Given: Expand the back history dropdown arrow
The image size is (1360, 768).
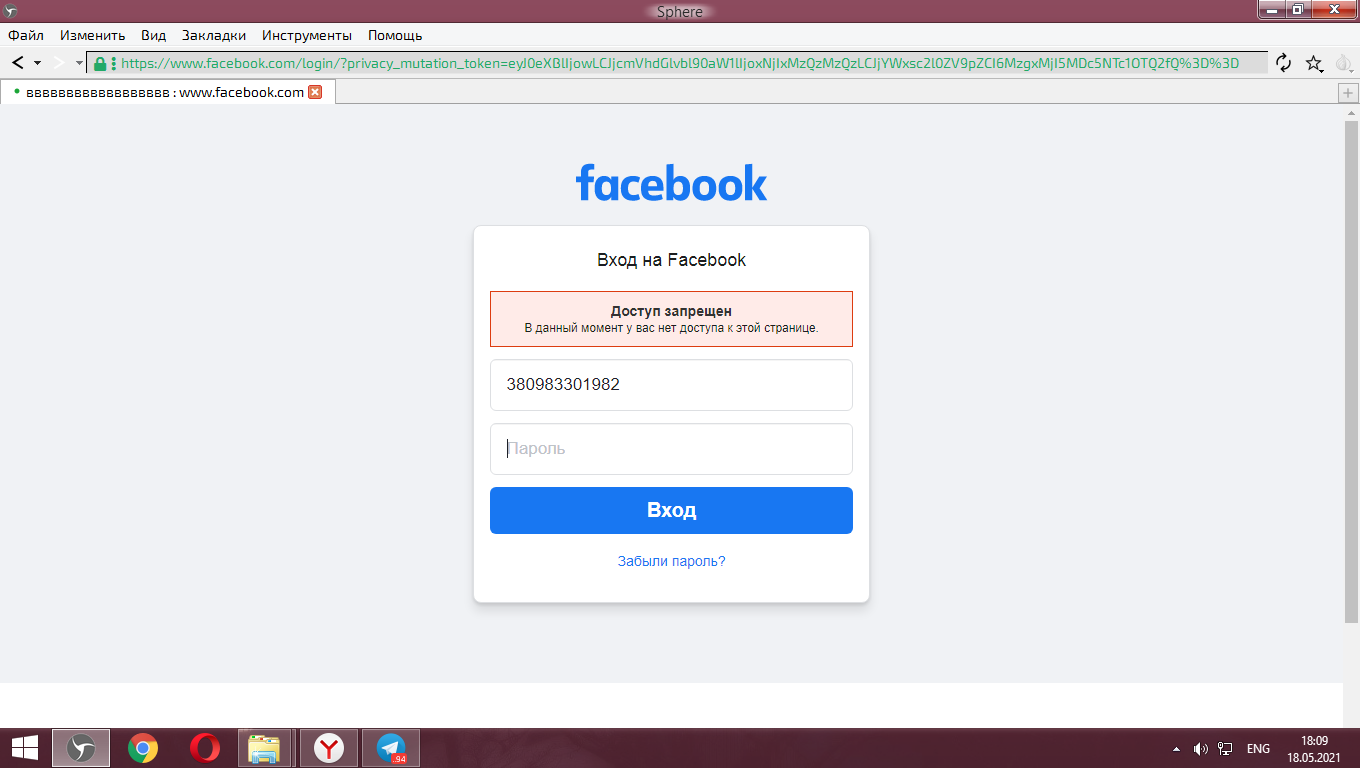Looking at the screenshot, I should click(x=38, y=62).
